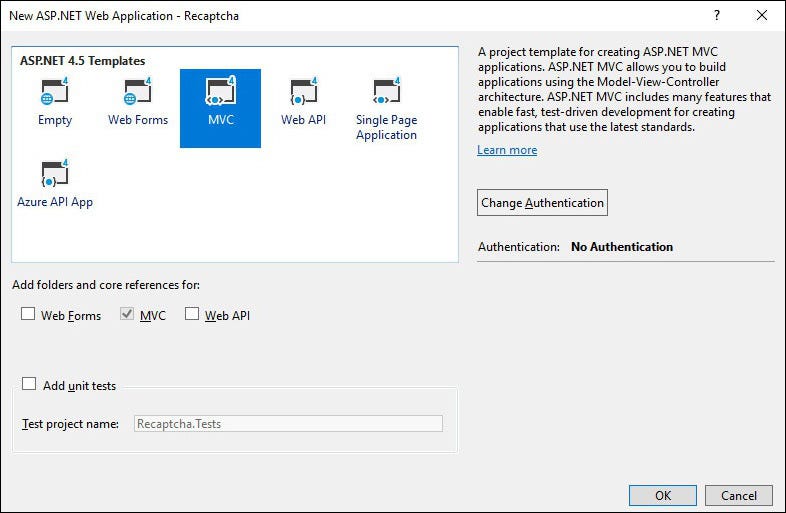
Task: Click the 'Test project name:' label
Action: pyautogui.click(x=70, y=424)
